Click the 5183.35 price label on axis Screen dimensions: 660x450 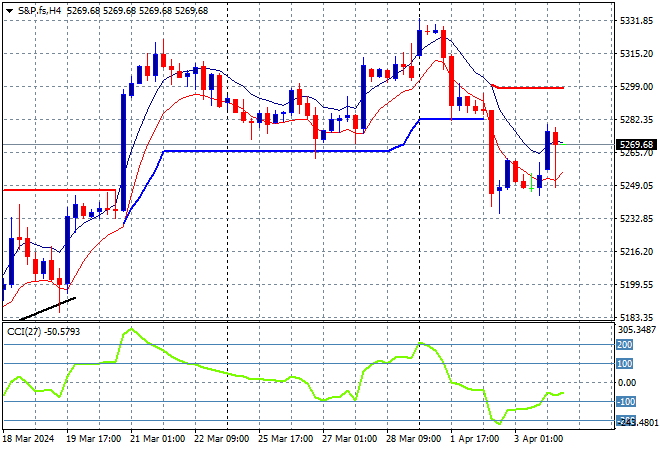pos(634,316)
